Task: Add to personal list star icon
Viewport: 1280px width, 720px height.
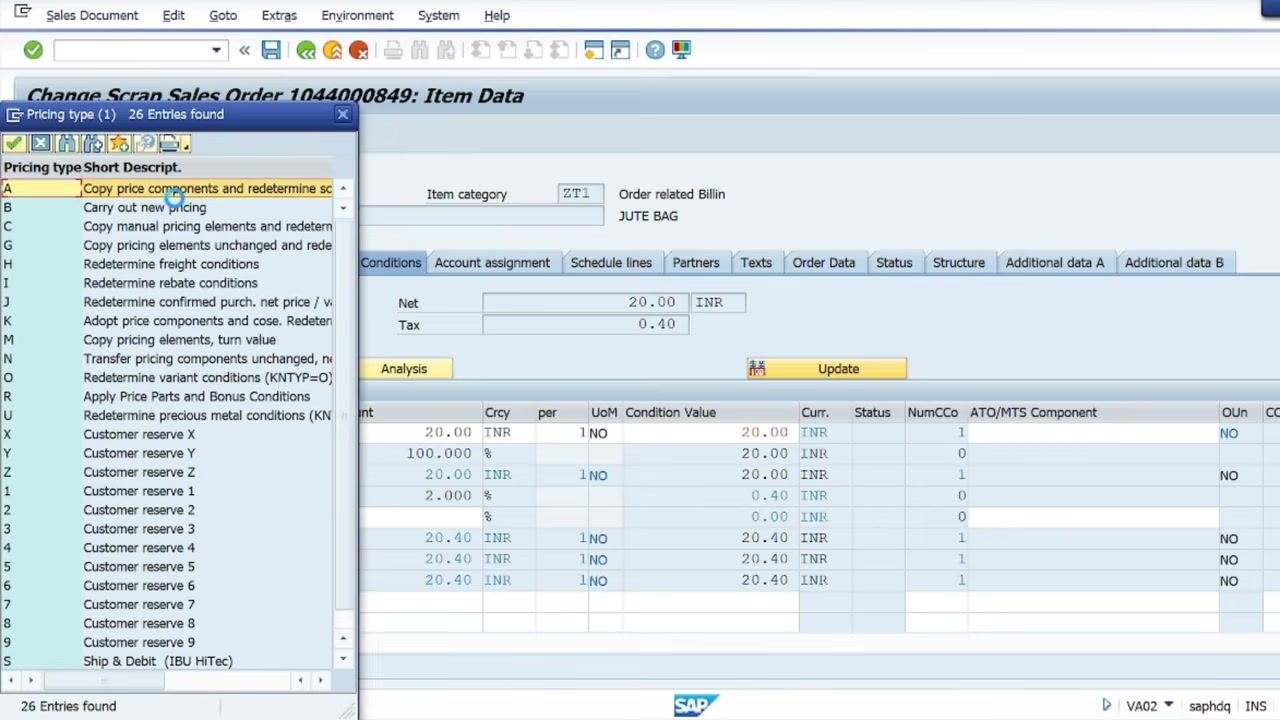Action: tap(119, 144)
